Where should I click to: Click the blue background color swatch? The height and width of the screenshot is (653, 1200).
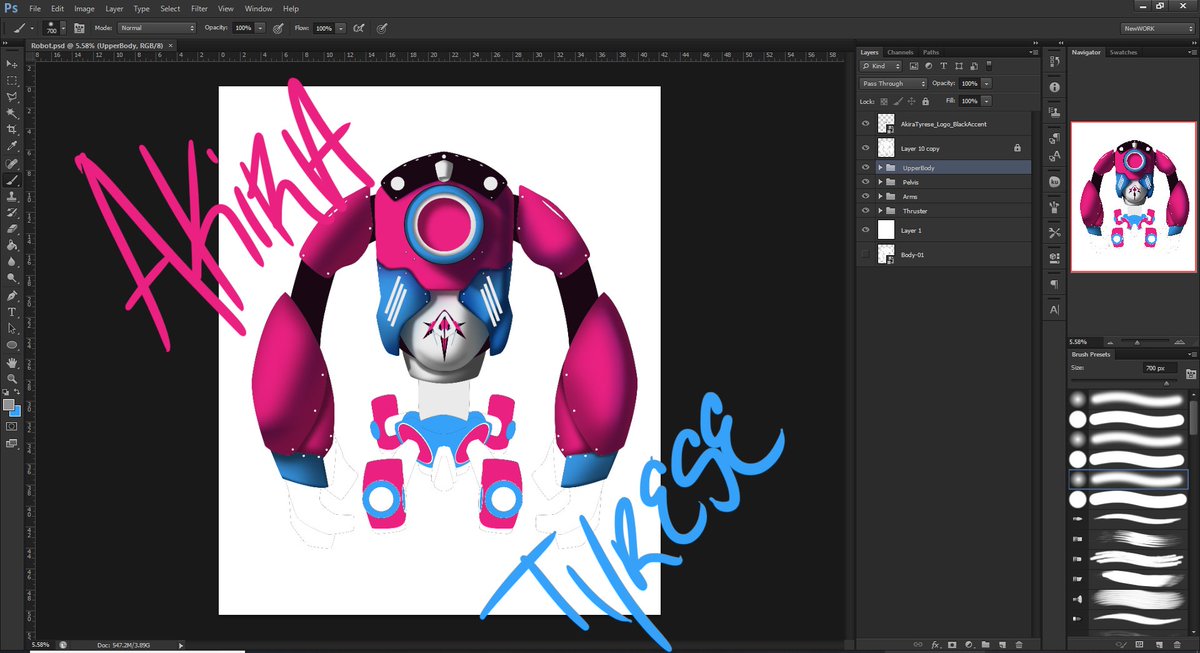point(16,411)
